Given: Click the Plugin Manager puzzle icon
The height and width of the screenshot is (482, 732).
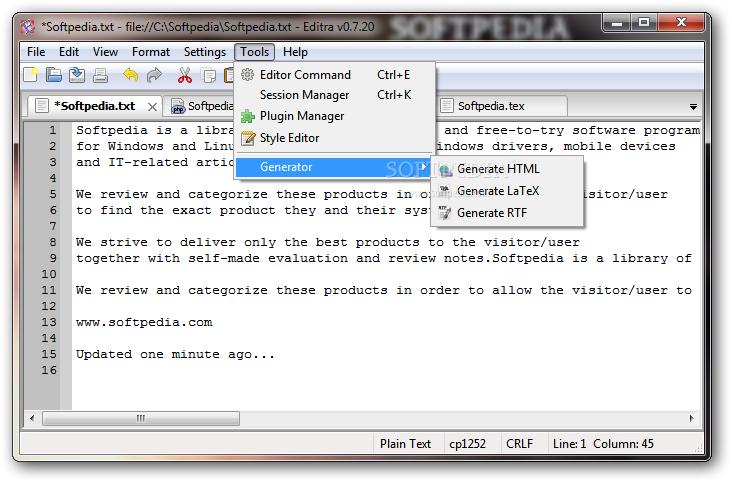Looking at the screenshot, I should 247,116.
